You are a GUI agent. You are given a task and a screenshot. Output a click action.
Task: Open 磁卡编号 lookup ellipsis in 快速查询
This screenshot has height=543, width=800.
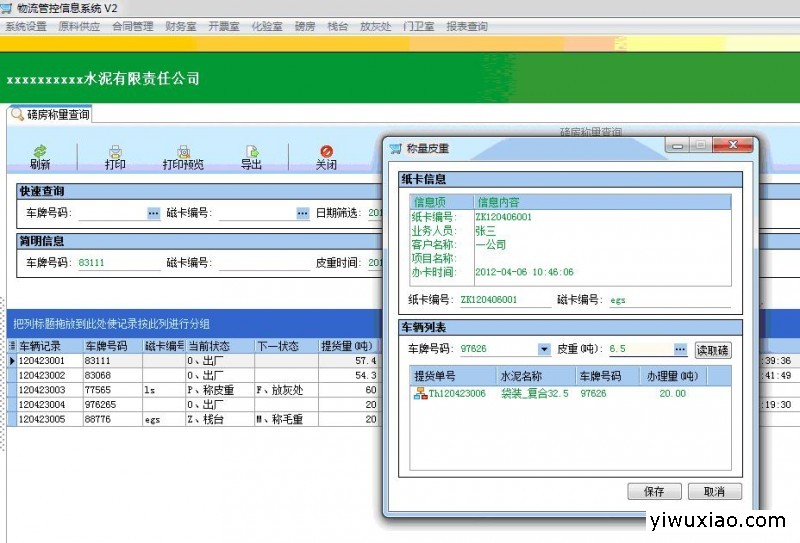coord(303,213)
